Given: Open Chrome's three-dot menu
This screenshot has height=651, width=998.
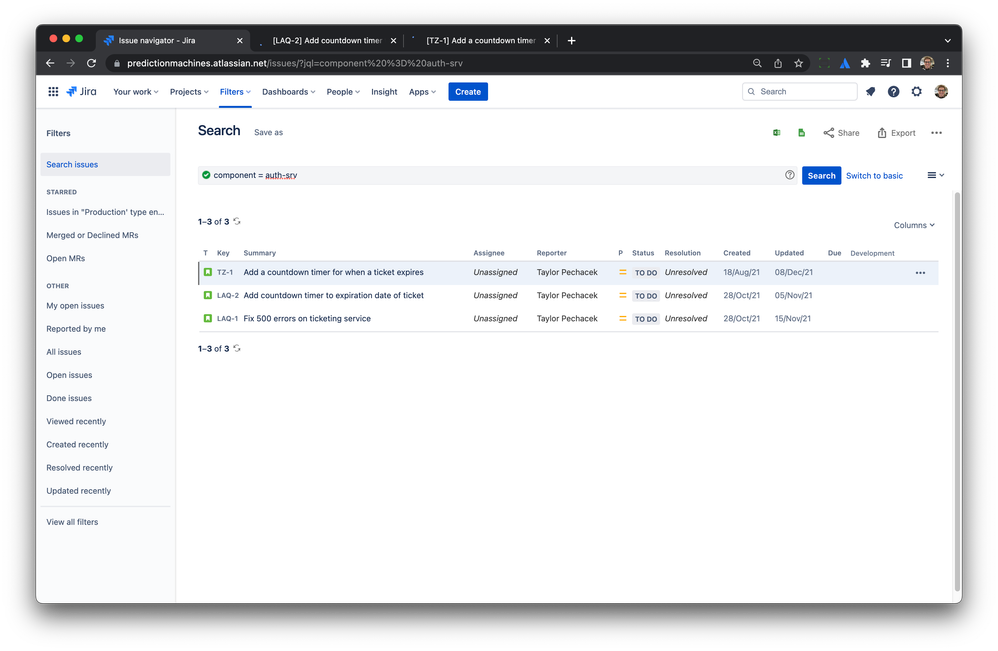Looking at the screenshot, I should pos(948,63).
